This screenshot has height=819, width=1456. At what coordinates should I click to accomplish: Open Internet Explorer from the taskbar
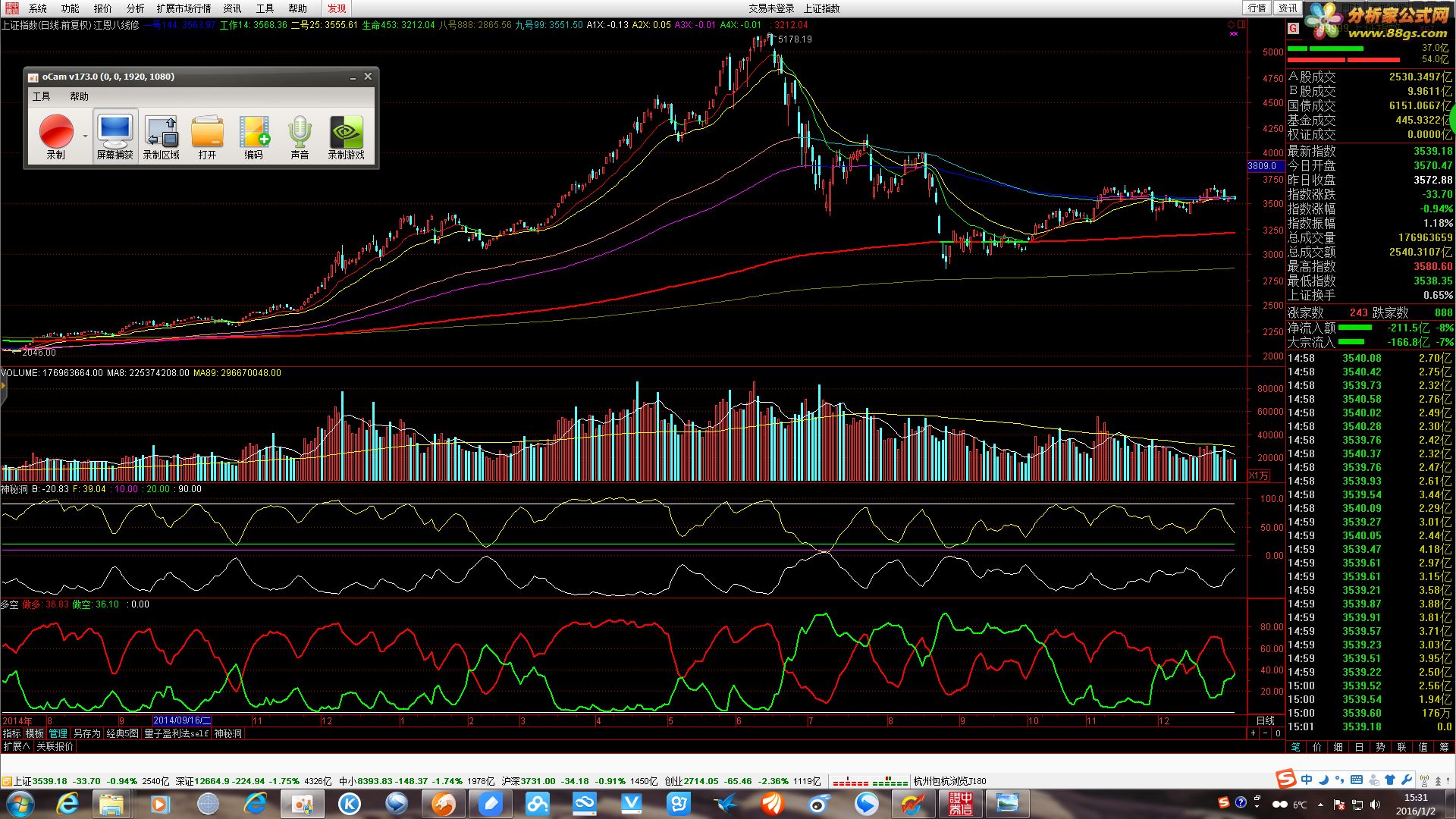68,804
